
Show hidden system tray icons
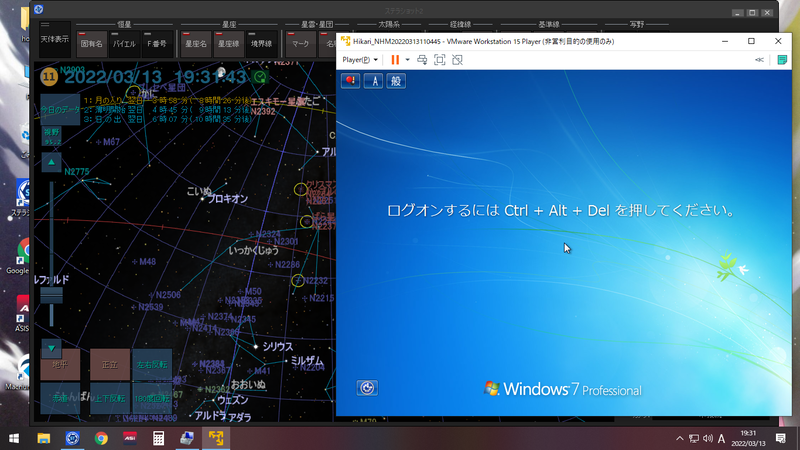680,438
